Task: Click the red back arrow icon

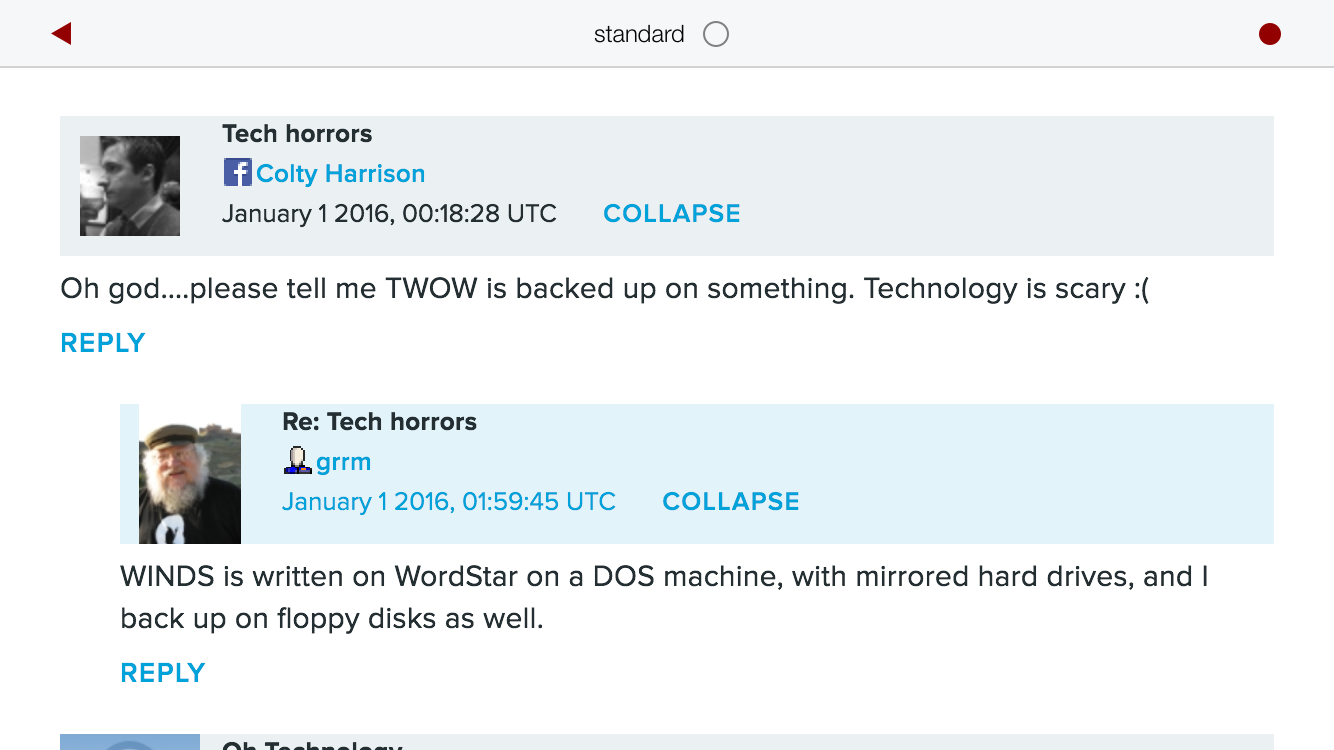Action: 62,34
